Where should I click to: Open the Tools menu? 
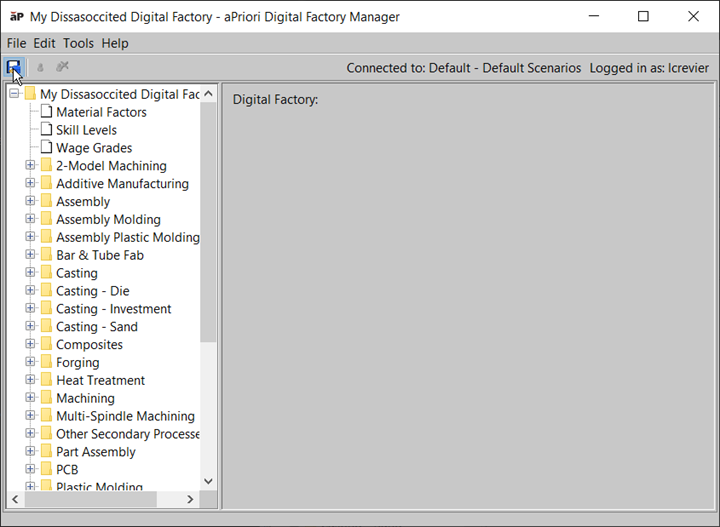[79, 43]
